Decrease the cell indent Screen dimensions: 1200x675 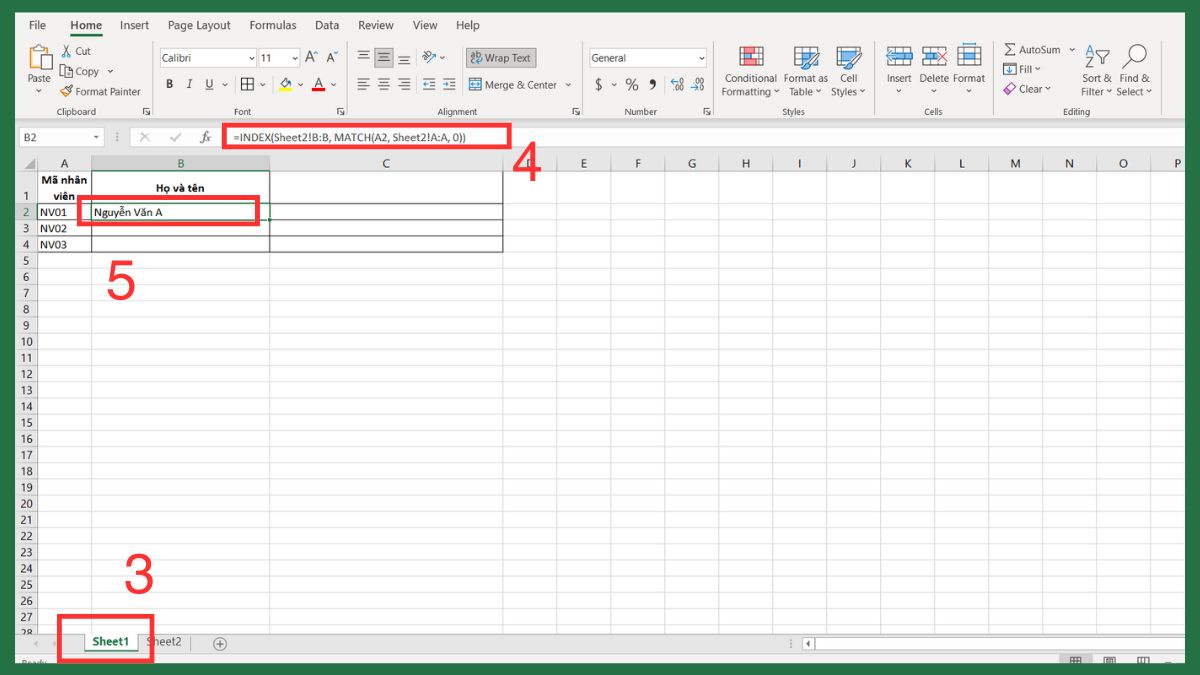(429, 85)
